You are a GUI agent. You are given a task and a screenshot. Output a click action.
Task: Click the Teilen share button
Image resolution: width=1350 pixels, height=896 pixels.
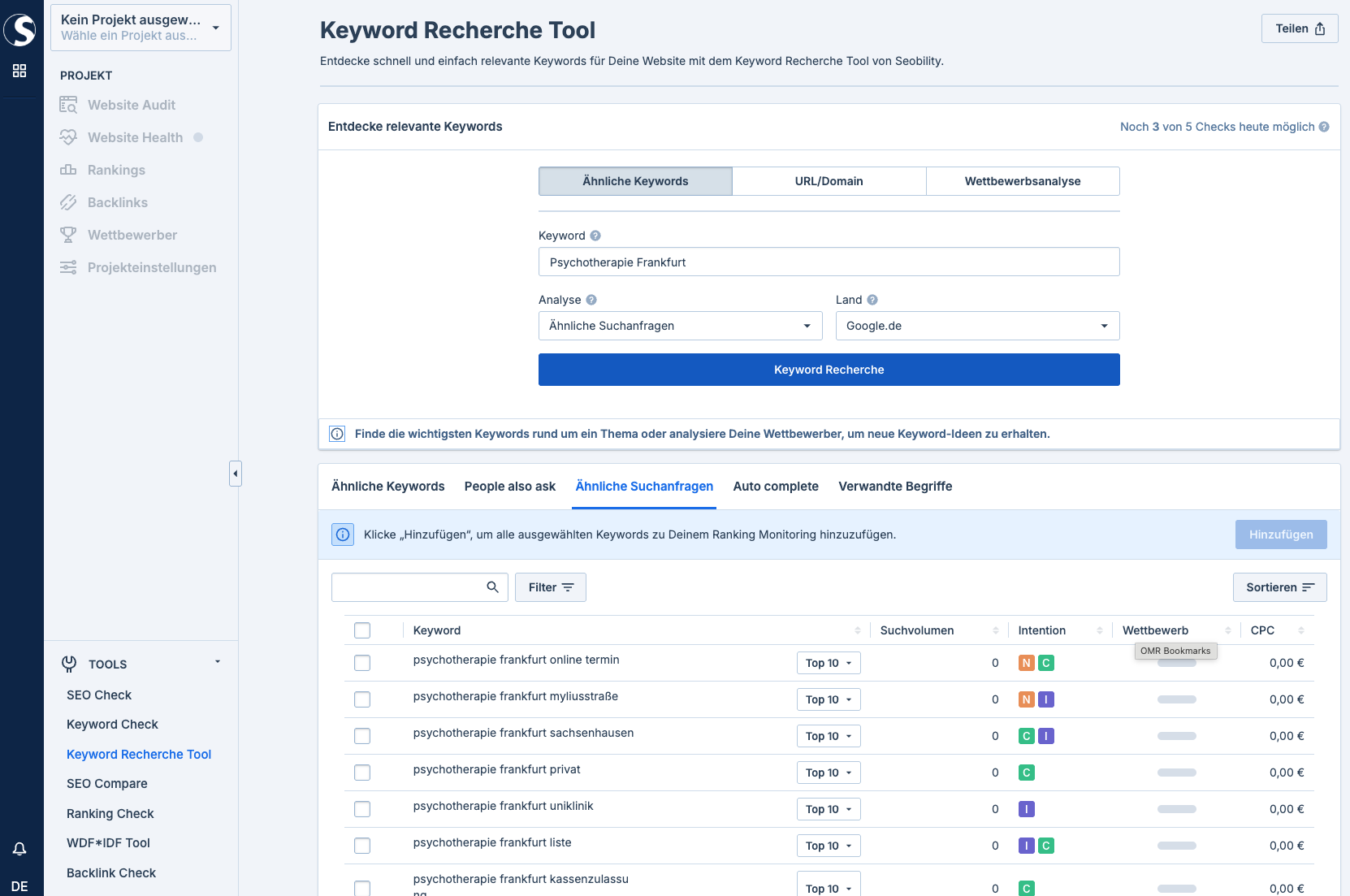1300,28
